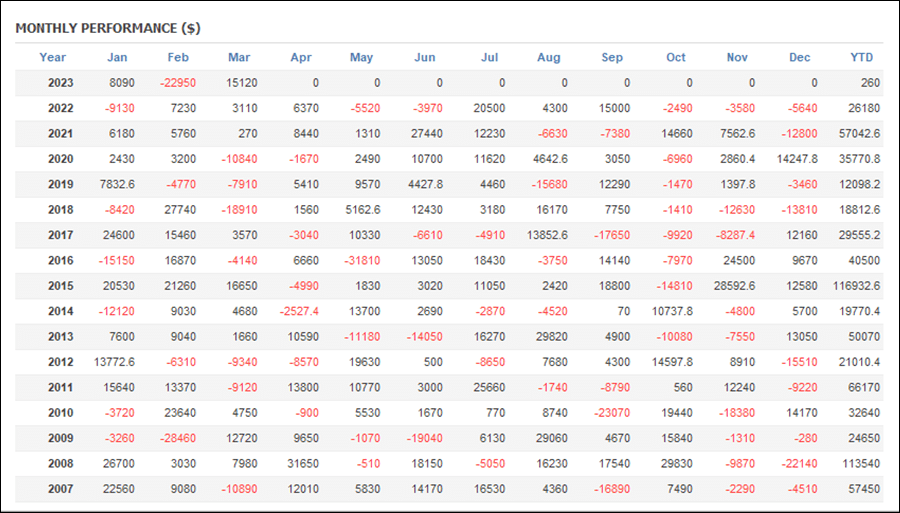Select the 2015 year row label

[60, 286]
